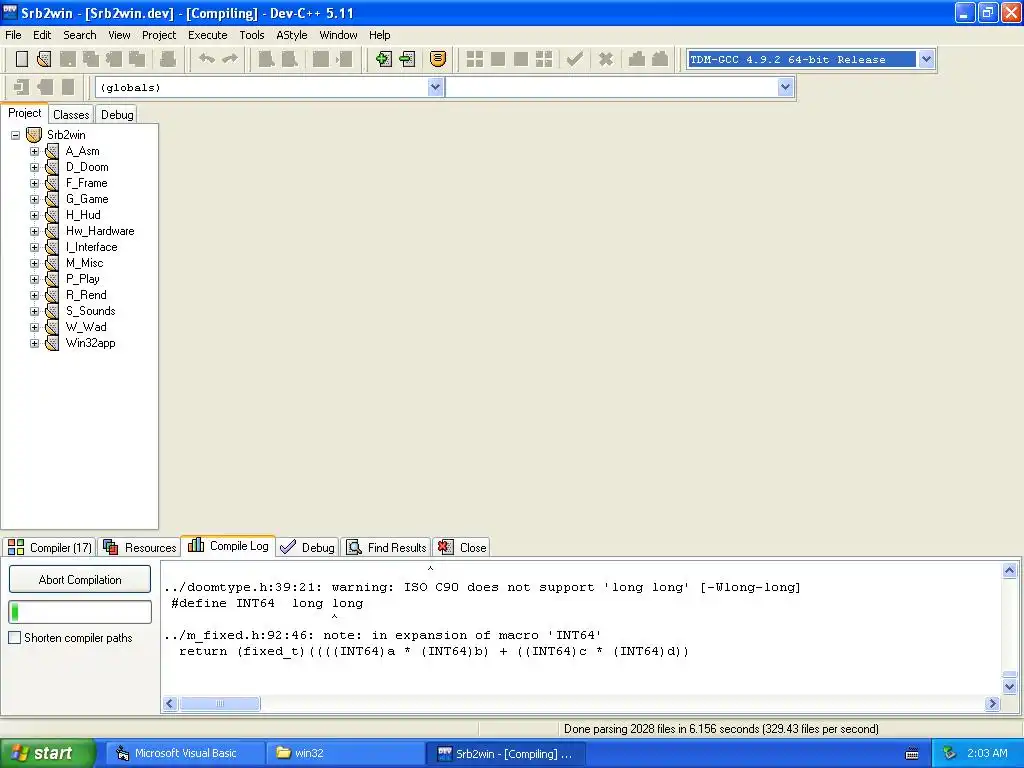The height and width of the screenshot is (768, 1024).
Task: Click the green Add to project icon
Action: [384, 59]
